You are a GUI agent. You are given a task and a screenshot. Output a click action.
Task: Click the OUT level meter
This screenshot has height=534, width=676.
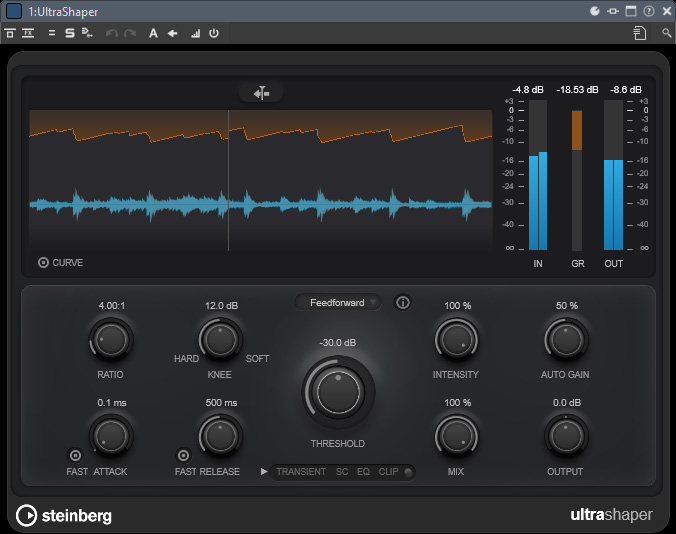[613, 175]
